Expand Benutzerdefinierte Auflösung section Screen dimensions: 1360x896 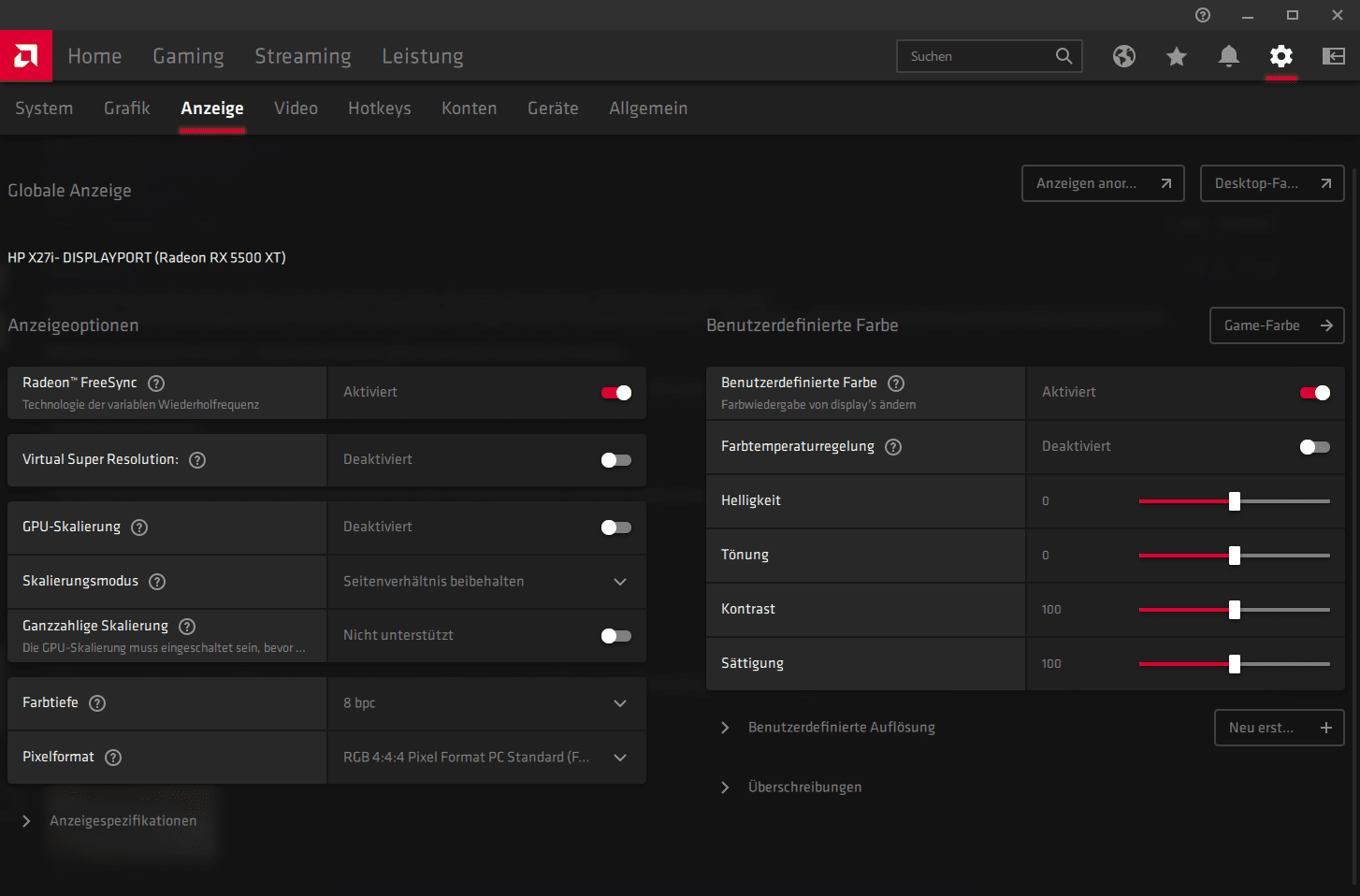[829, 728]
